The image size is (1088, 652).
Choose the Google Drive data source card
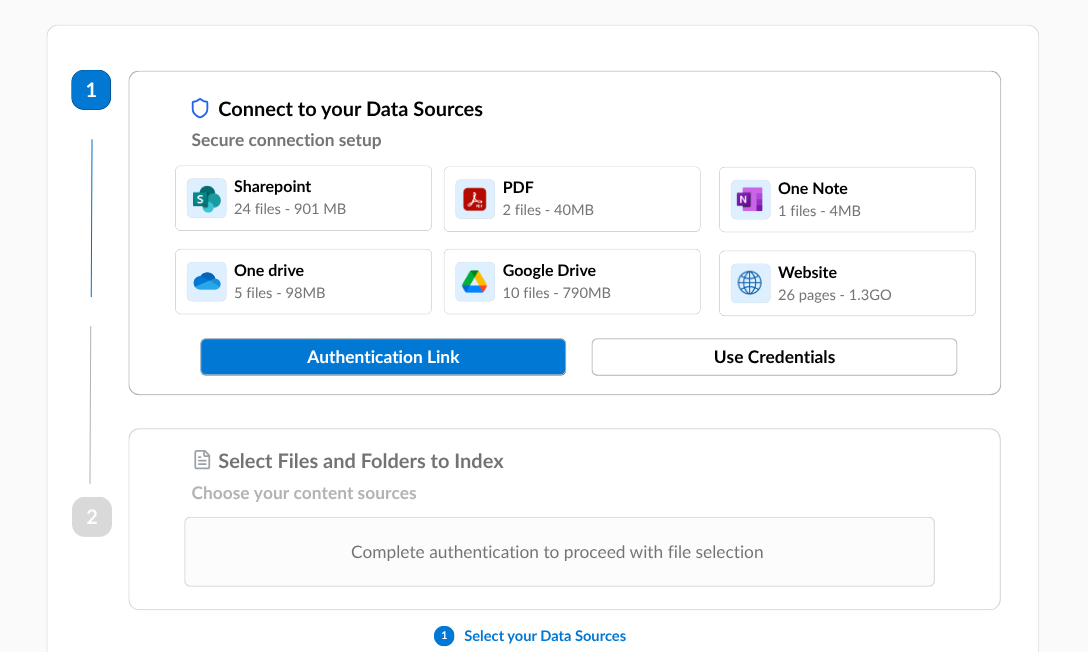tap(572, 282)
